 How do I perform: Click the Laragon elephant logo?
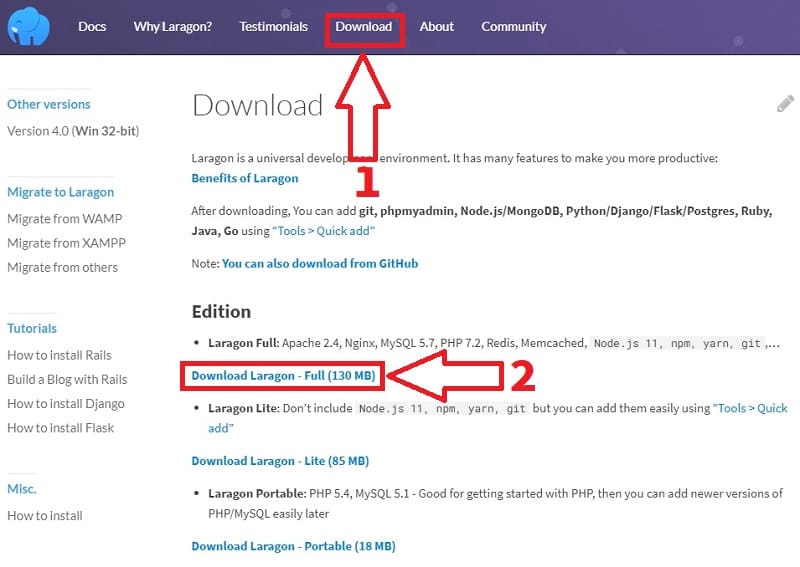point(29,27)
